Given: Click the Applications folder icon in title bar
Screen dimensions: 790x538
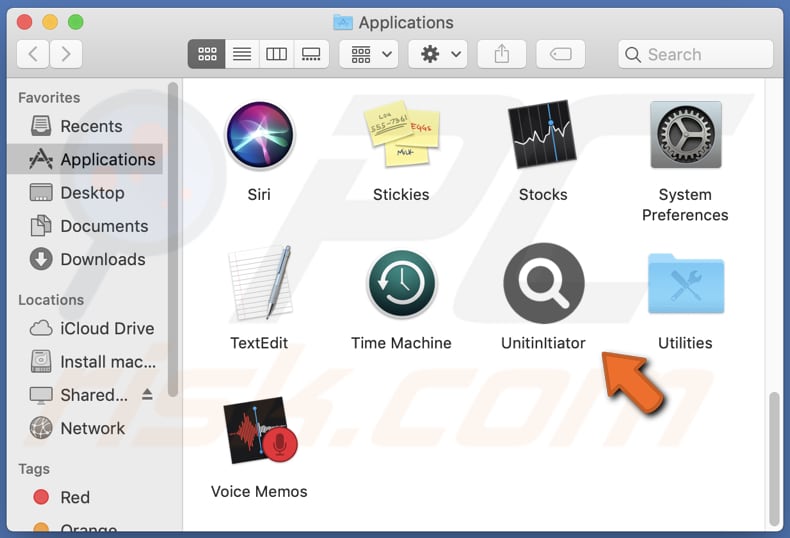Looking at the screenshot, I should [343, 22].
